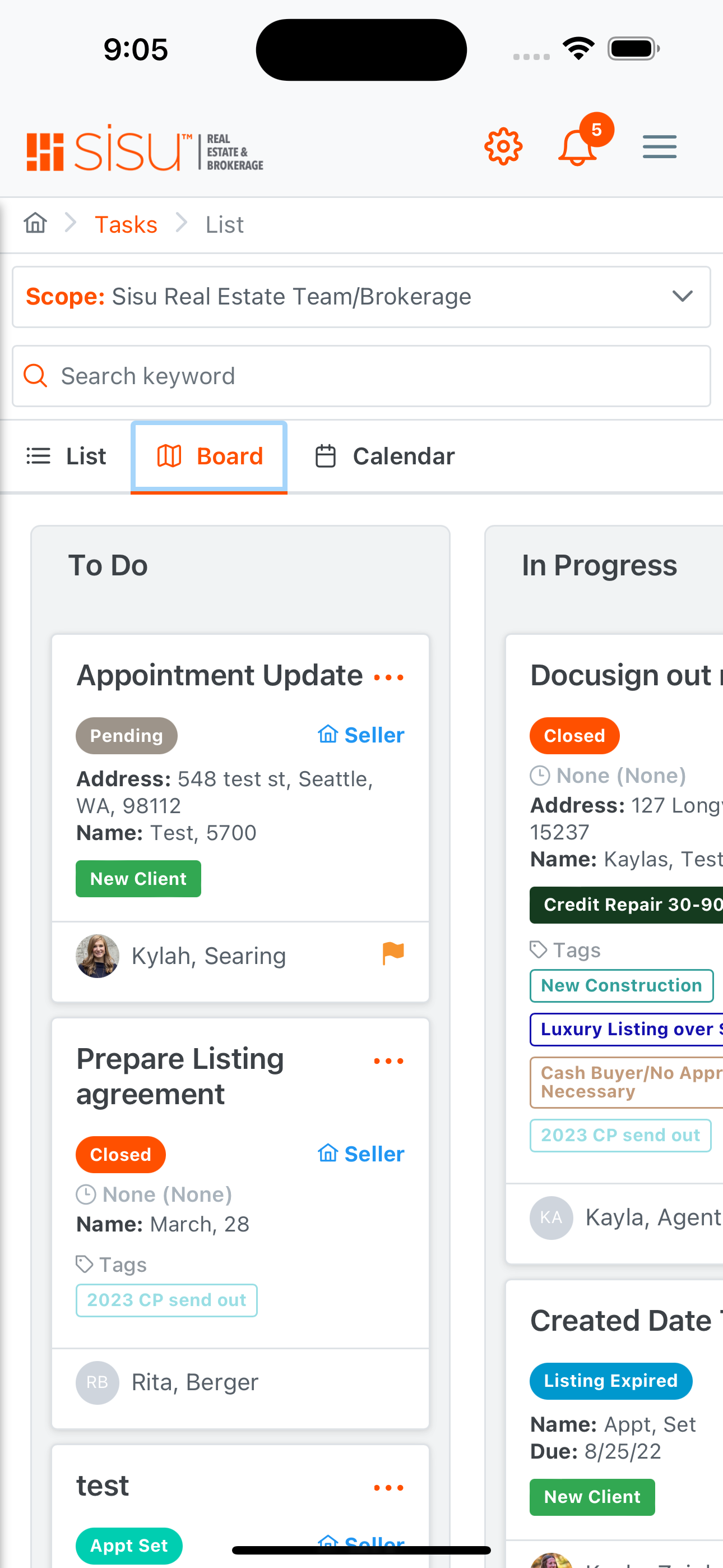Click Name: March, 28 text
723x1568 pixels.
pyautogui.click(x=163, y=1225)
